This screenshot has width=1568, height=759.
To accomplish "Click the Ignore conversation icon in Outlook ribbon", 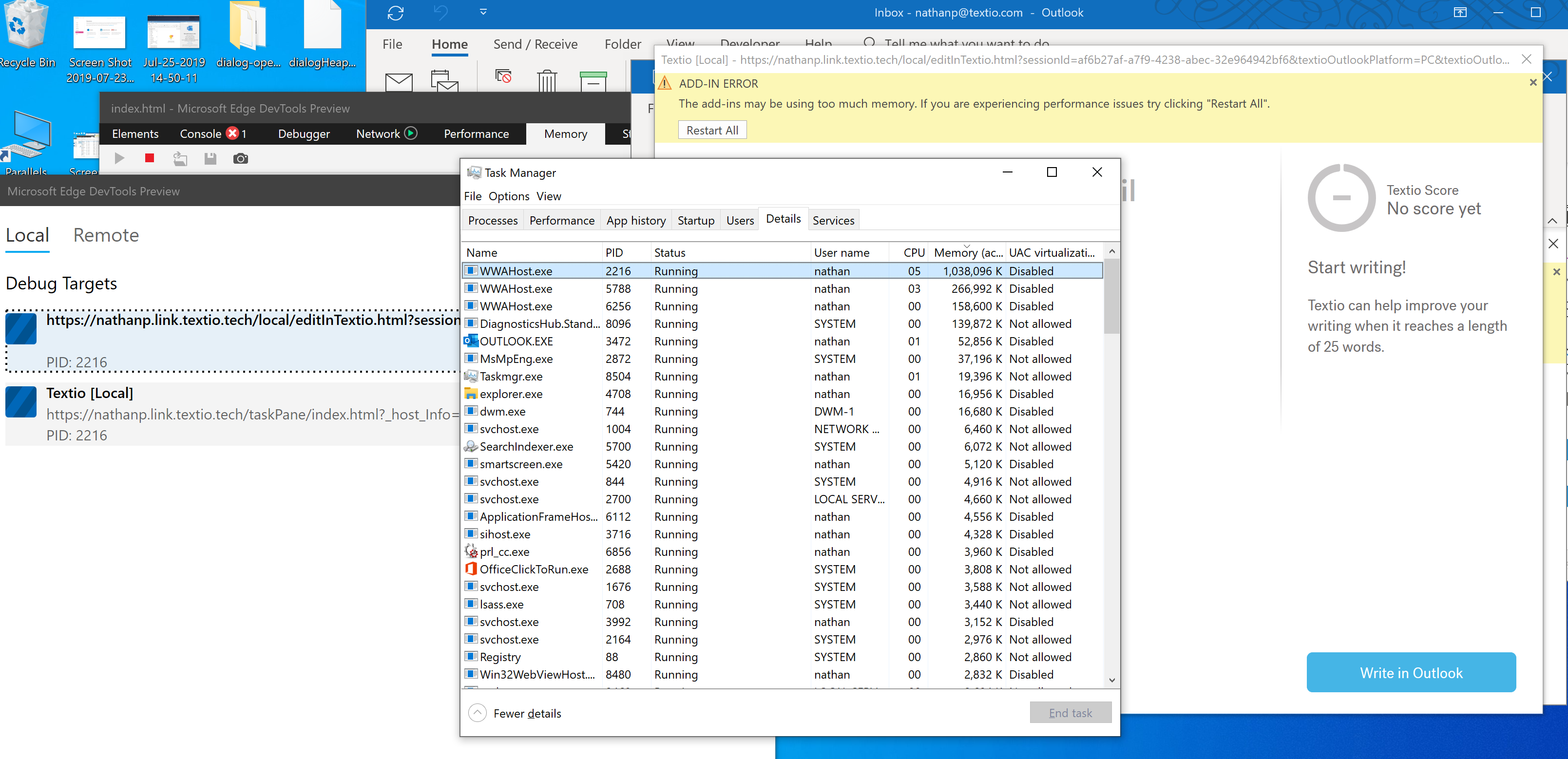I will [x=503, y=76].
